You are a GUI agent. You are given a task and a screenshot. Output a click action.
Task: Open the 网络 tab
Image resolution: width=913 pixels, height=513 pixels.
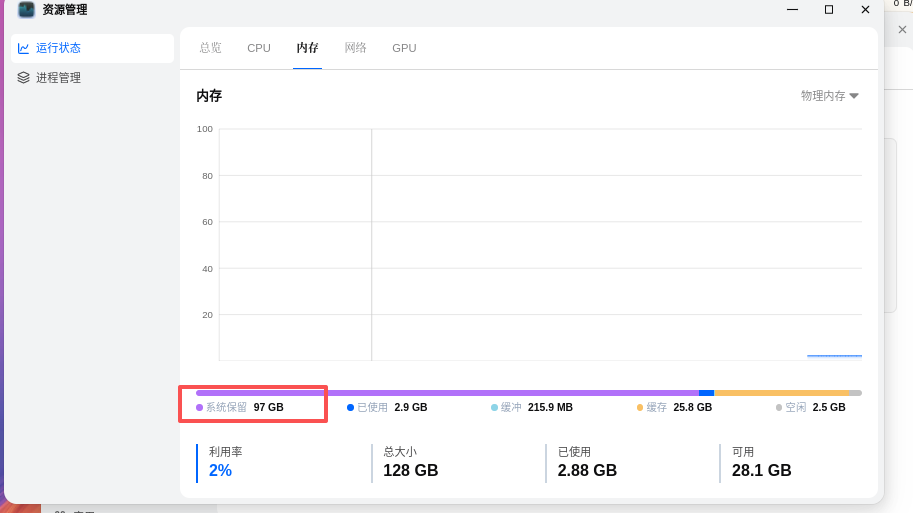tap(355, 48)
